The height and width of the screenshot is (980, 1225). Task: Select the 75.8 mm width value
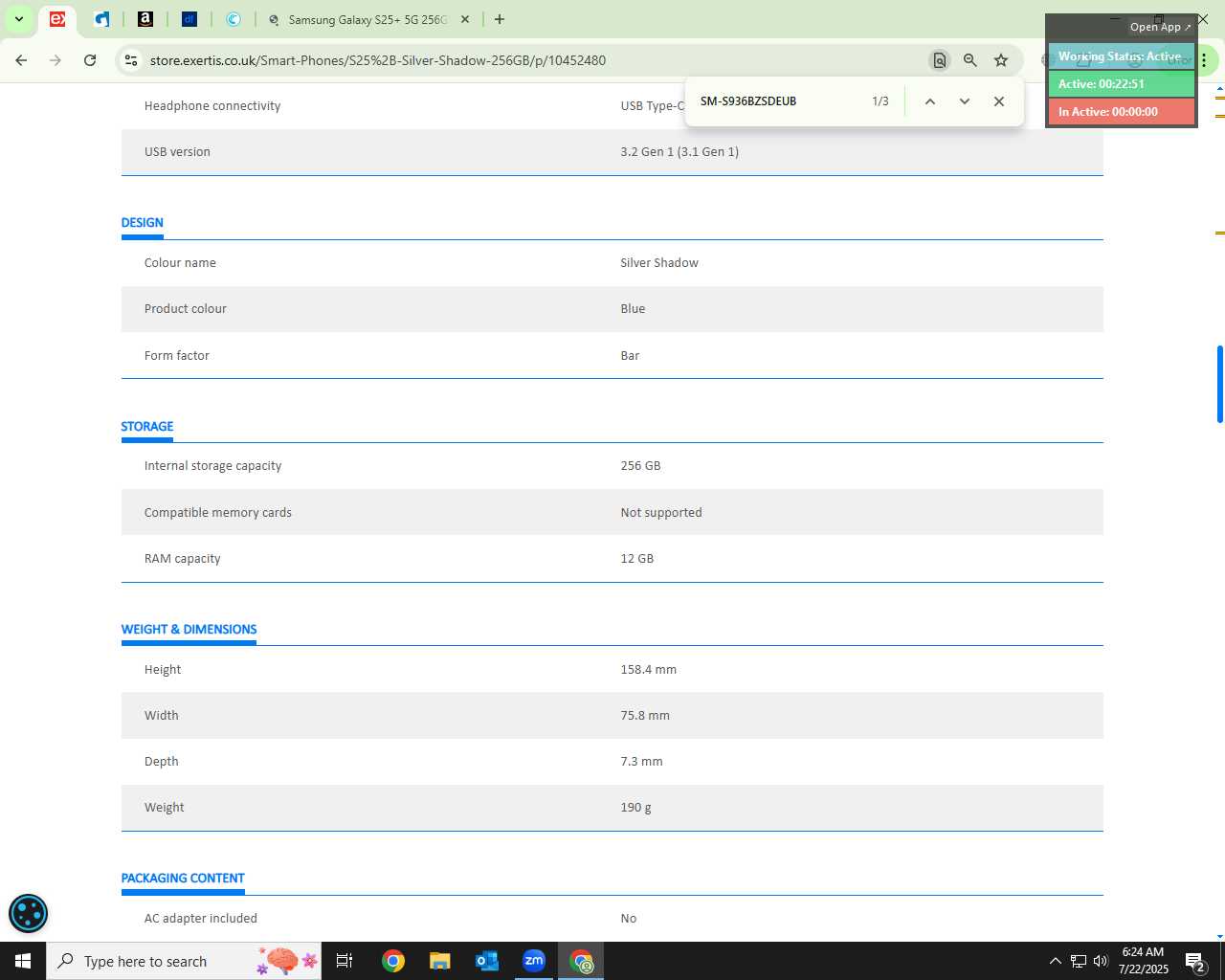(645, 716)
